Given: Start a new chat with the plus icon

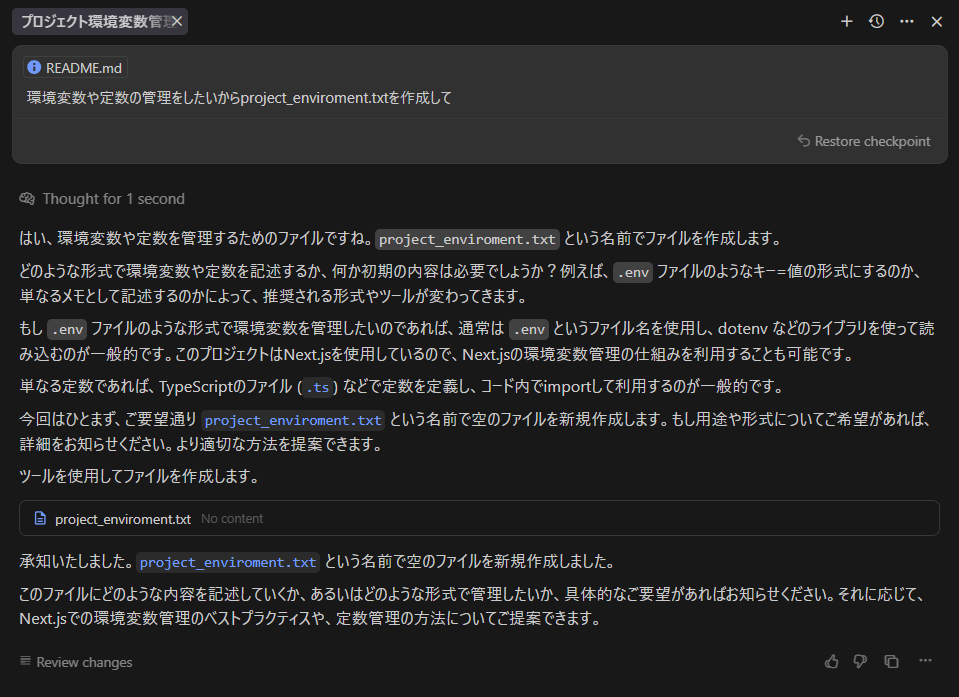Looking at the screenshot, I should point(846,21).
